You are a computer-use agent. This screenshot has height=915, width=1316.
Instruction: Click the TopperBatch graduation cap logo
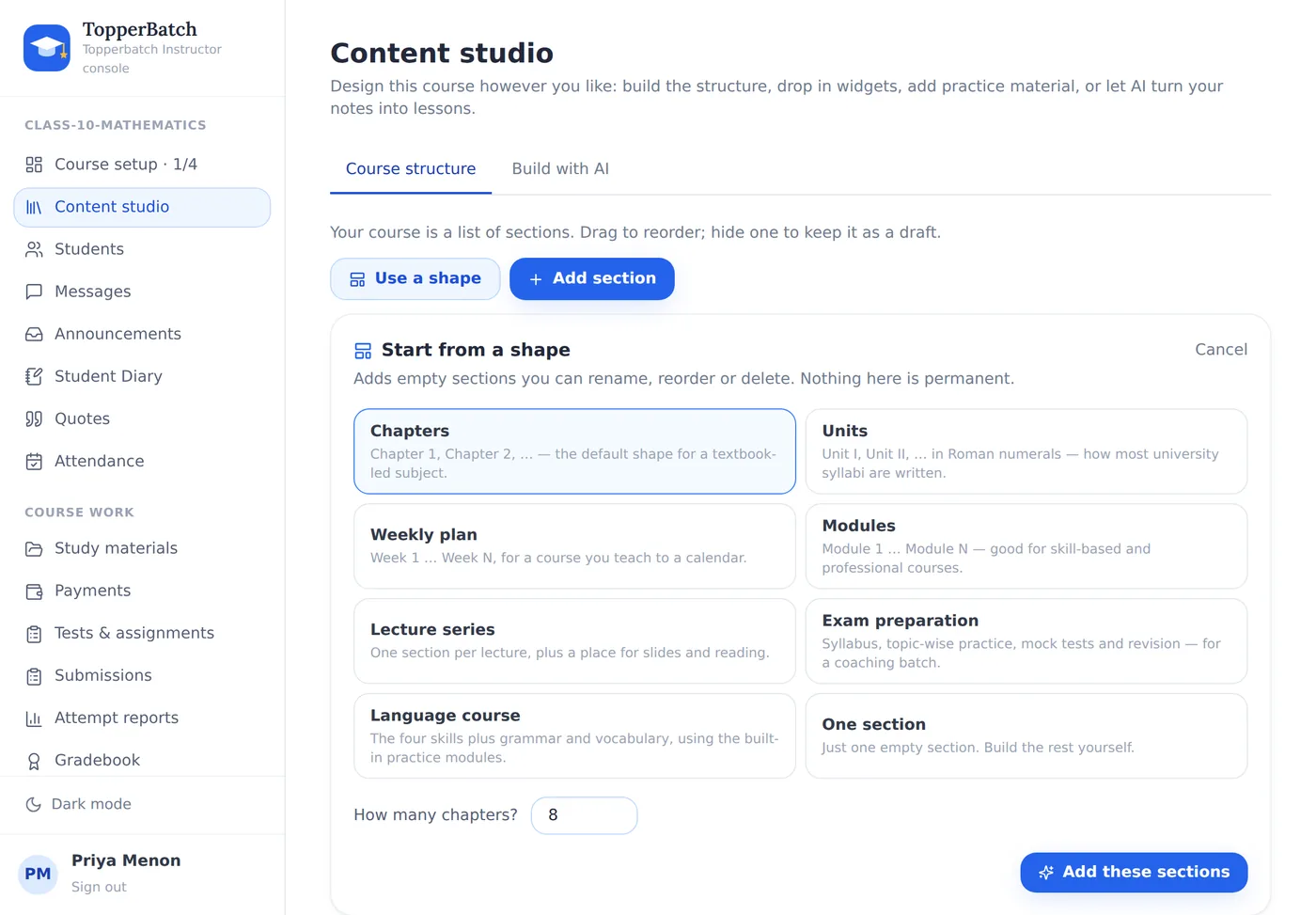(47, 48)
